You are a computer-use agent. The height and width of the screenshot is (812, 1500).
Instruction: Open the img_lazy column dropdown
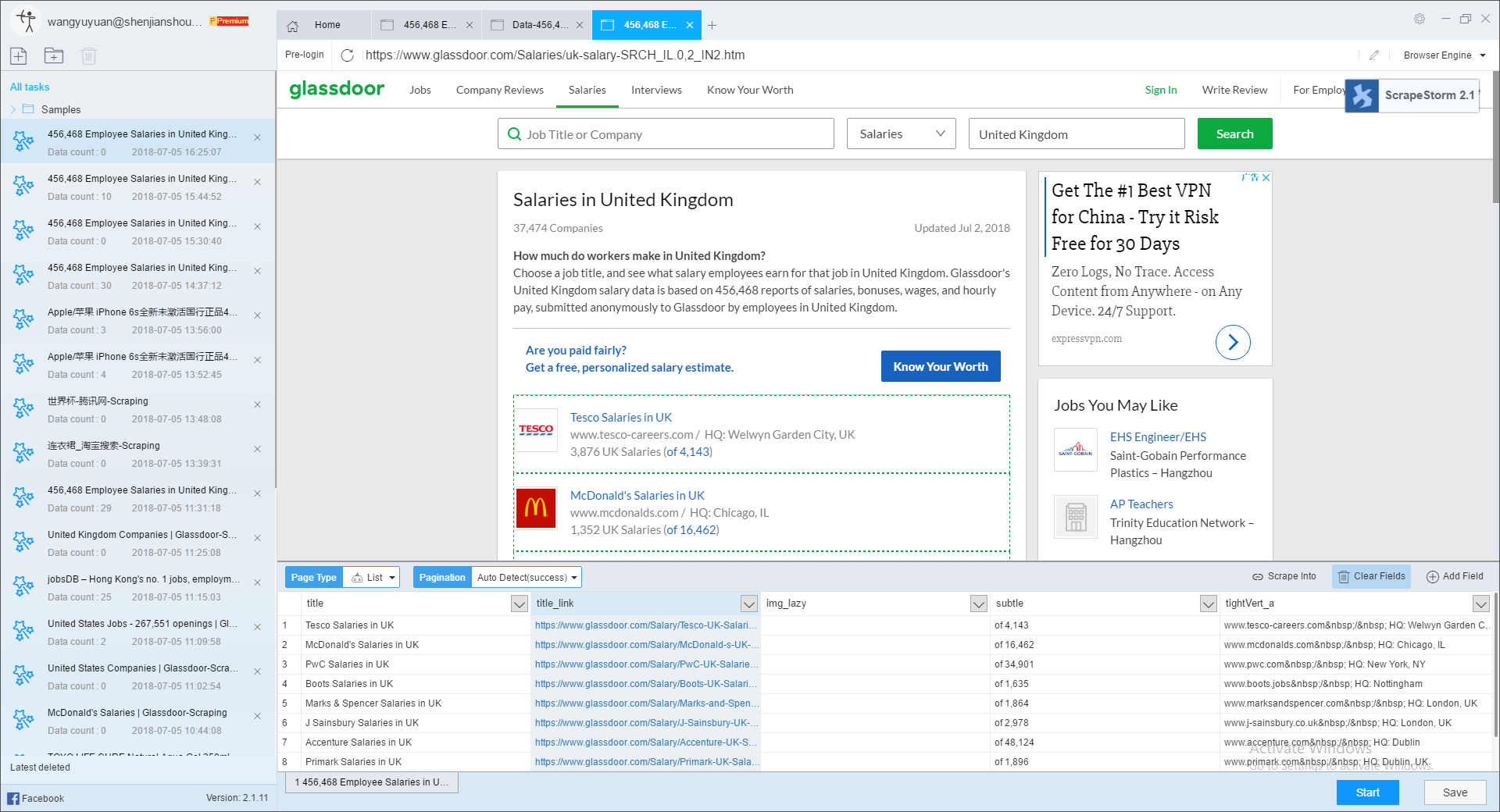click(978, 604)
